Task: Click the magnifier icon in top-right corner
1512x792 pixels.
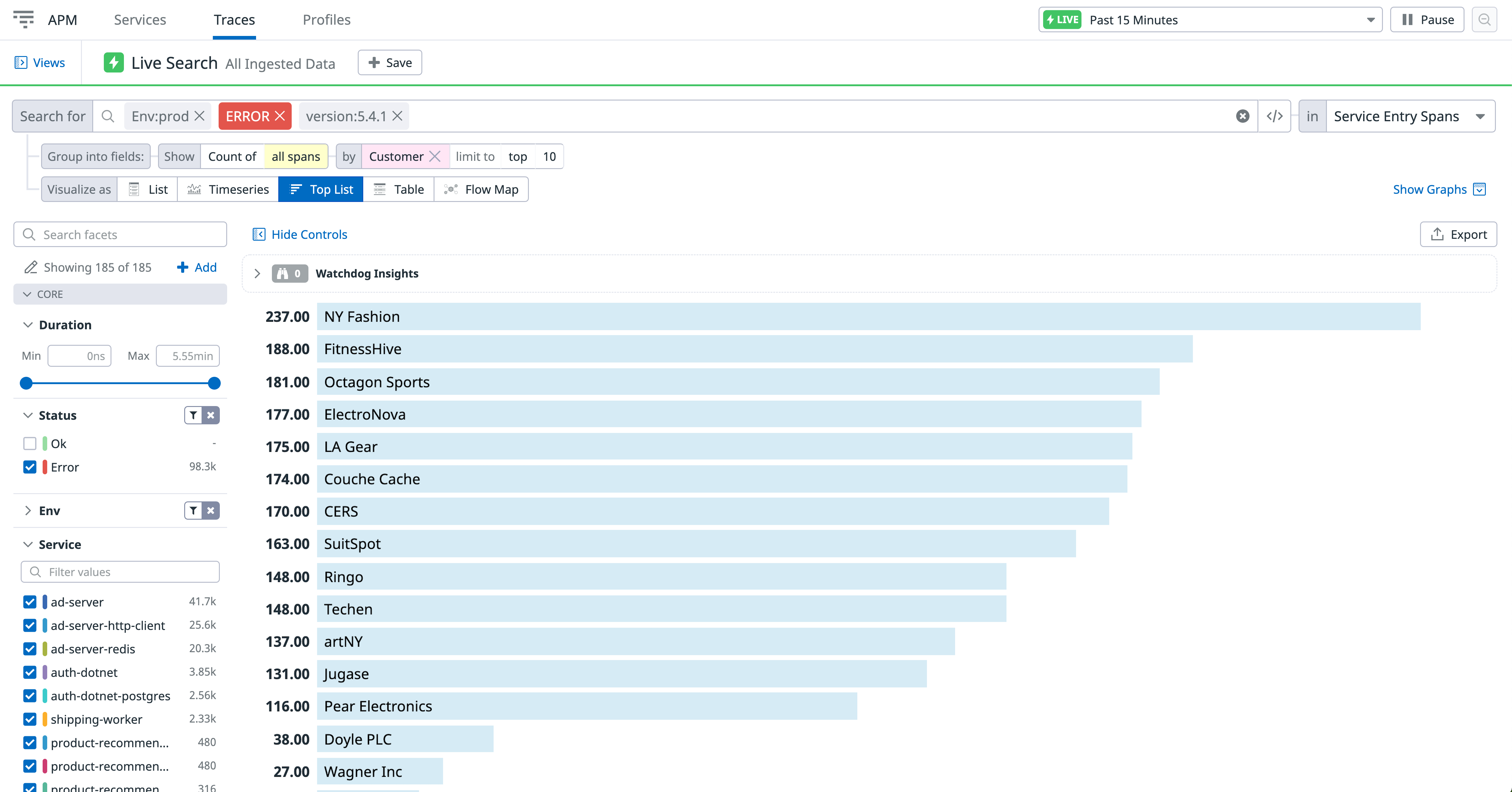Action: (1484, 19)
